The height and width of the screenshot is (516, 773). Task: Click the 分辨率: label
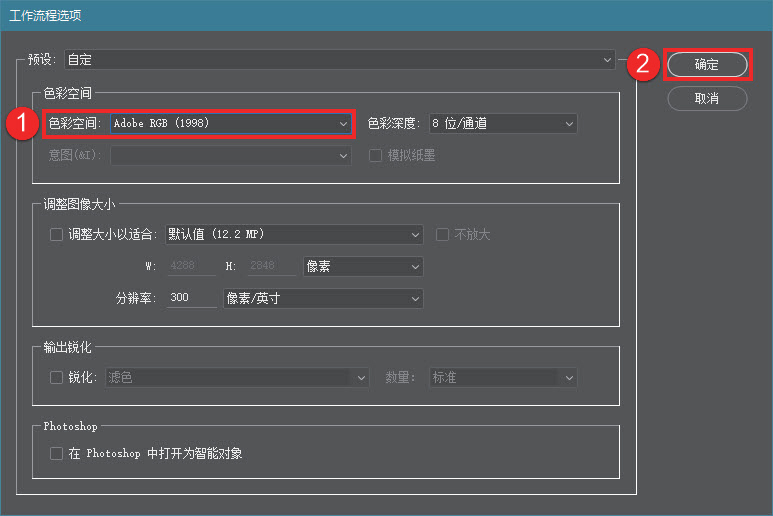[x=136, y=298]
